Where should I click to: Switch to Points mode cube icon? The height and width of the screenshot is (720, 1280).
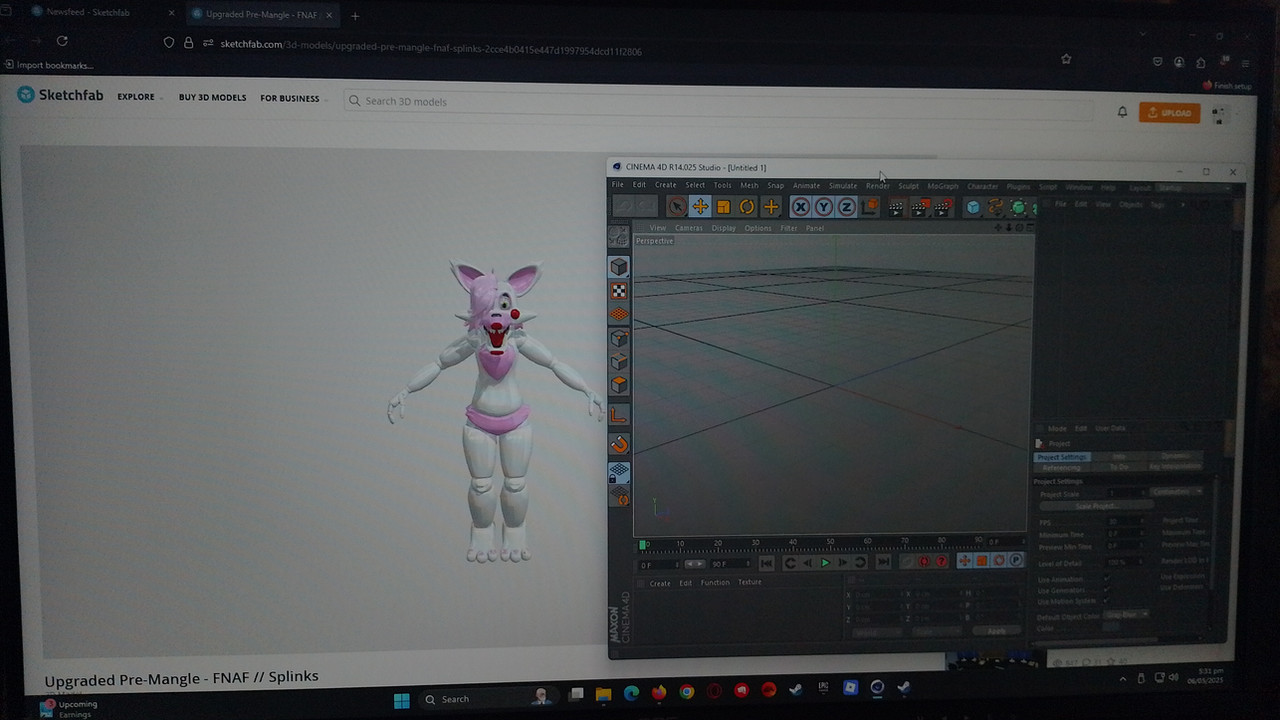619,338
